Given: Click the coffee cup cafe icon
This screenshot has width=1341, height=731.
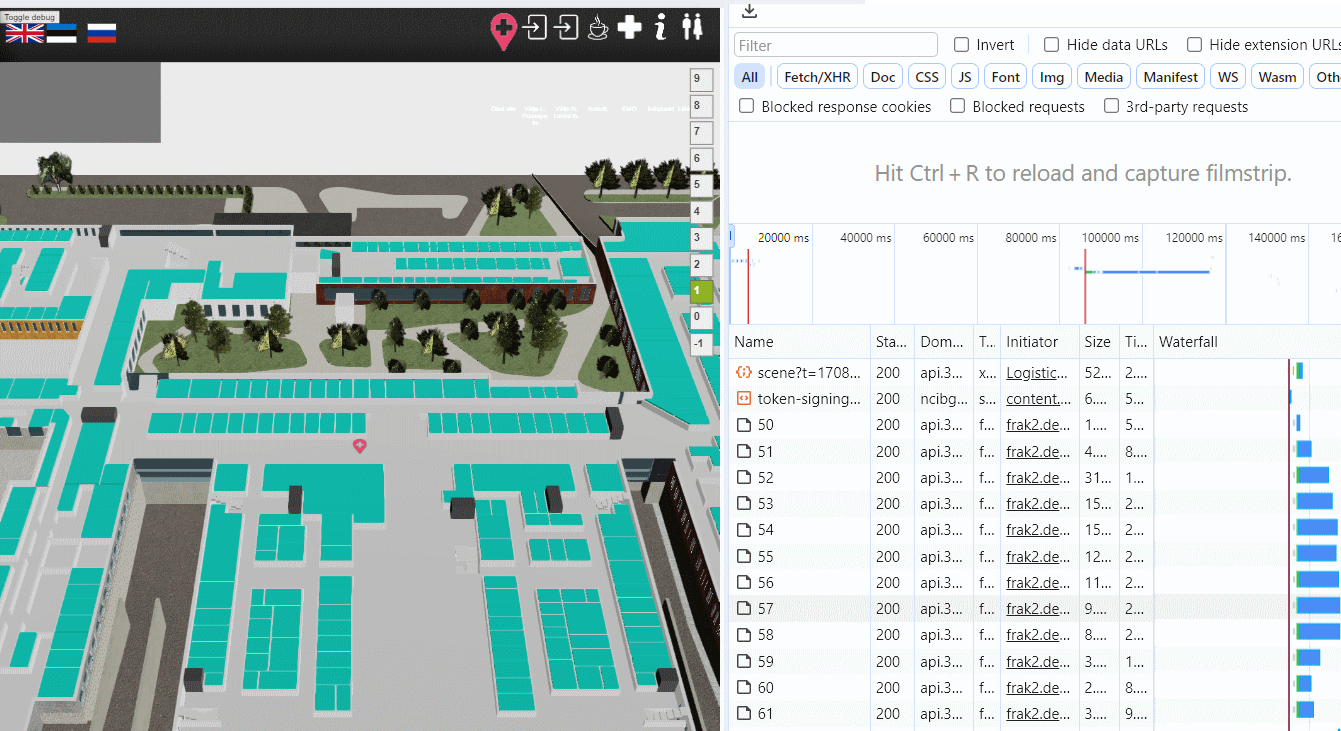Looking at the screenshot, I should point(597,27).
